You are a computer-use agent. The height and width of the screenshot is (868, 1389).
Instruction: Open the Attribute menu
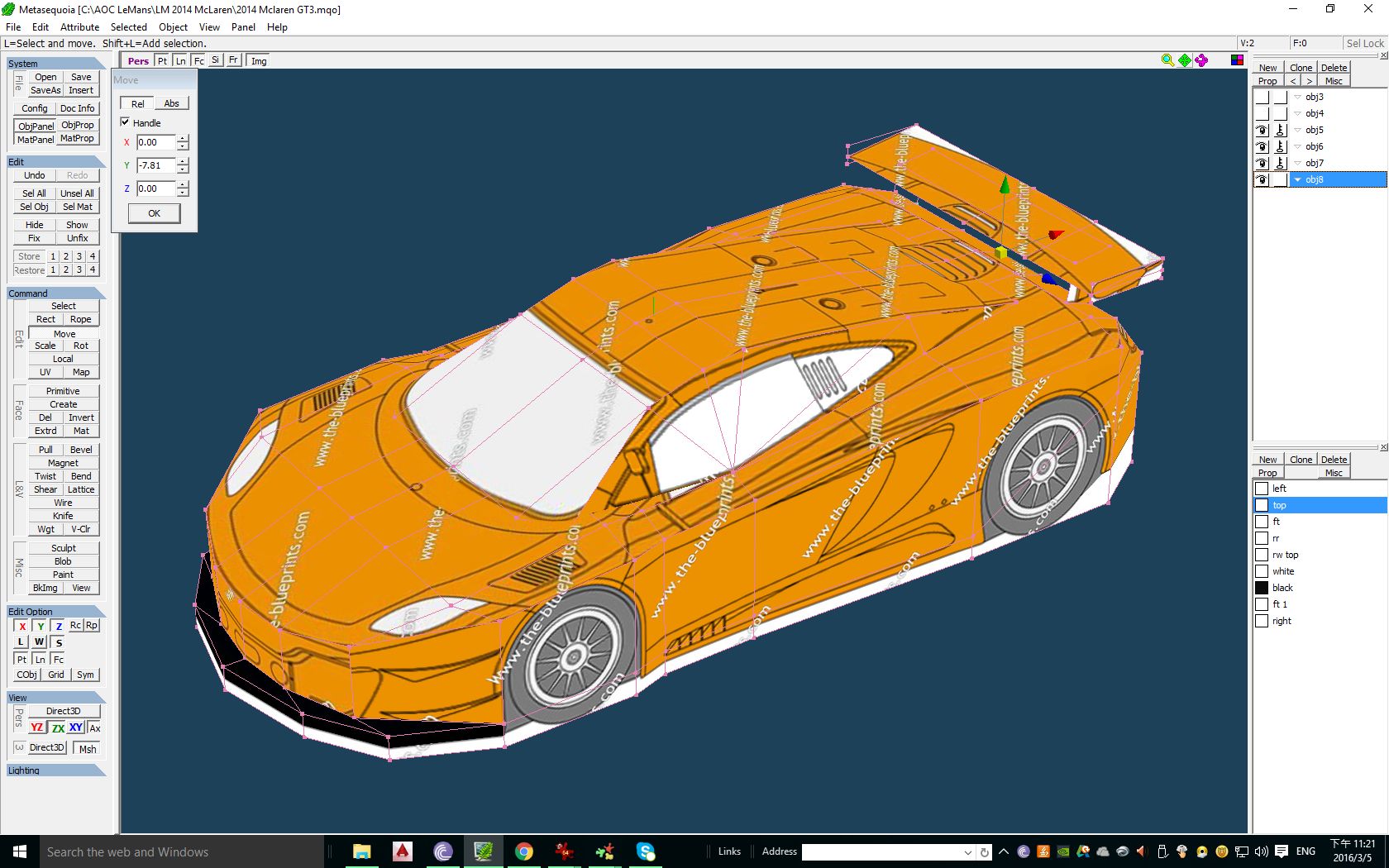click(79, 27)
